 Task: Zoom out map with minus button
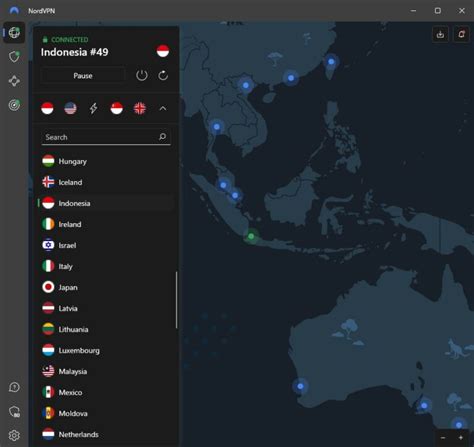[x=443, y=438]
